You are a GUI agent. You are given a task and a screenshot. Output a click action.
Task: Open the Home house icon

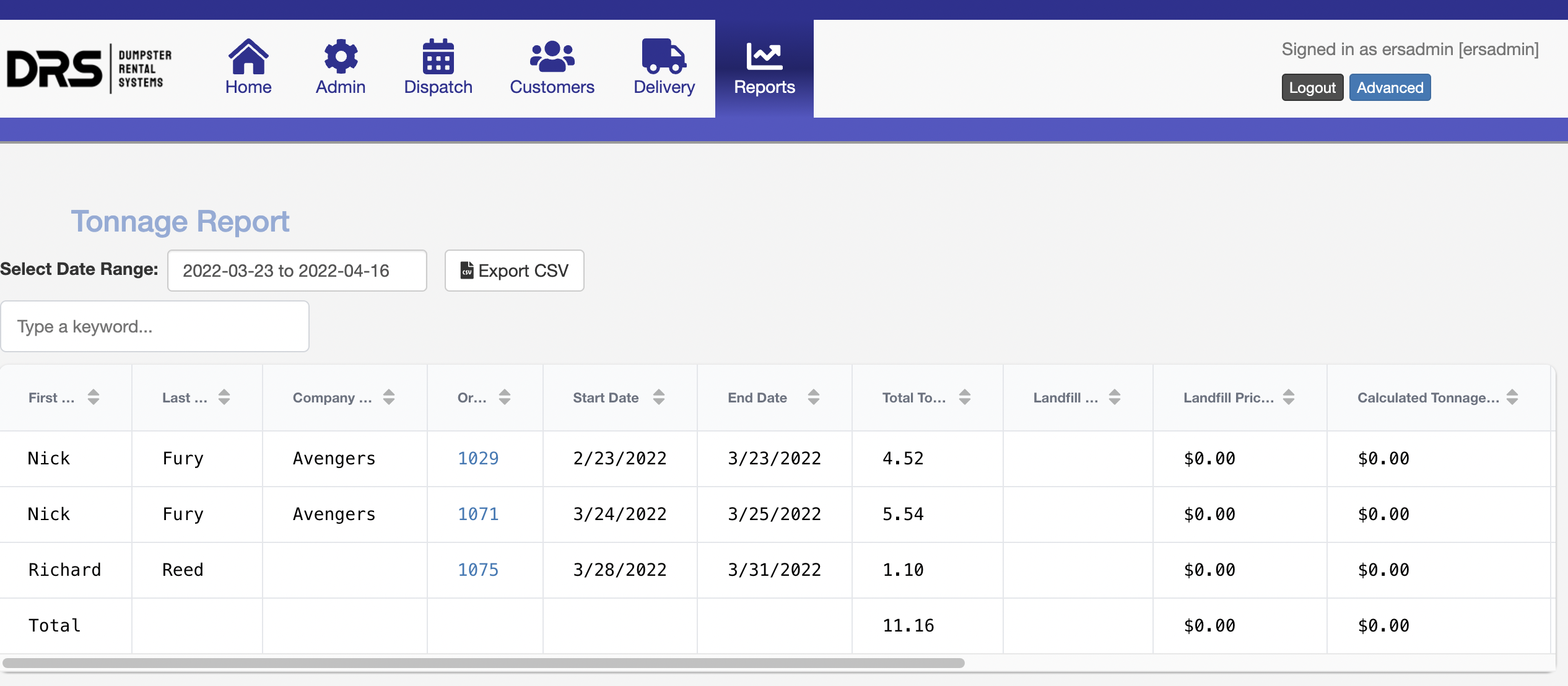click(248, 57)
